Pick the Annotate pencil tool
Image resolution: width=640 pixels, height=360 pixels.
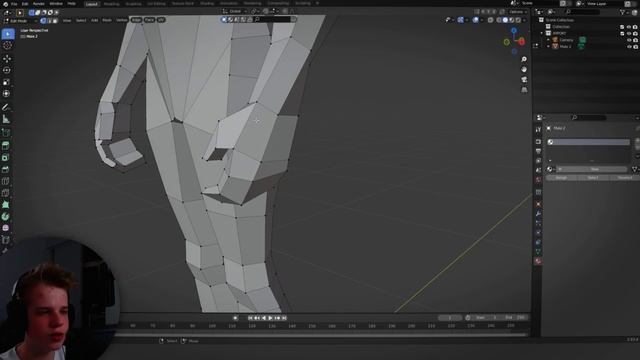coord(6,107)
